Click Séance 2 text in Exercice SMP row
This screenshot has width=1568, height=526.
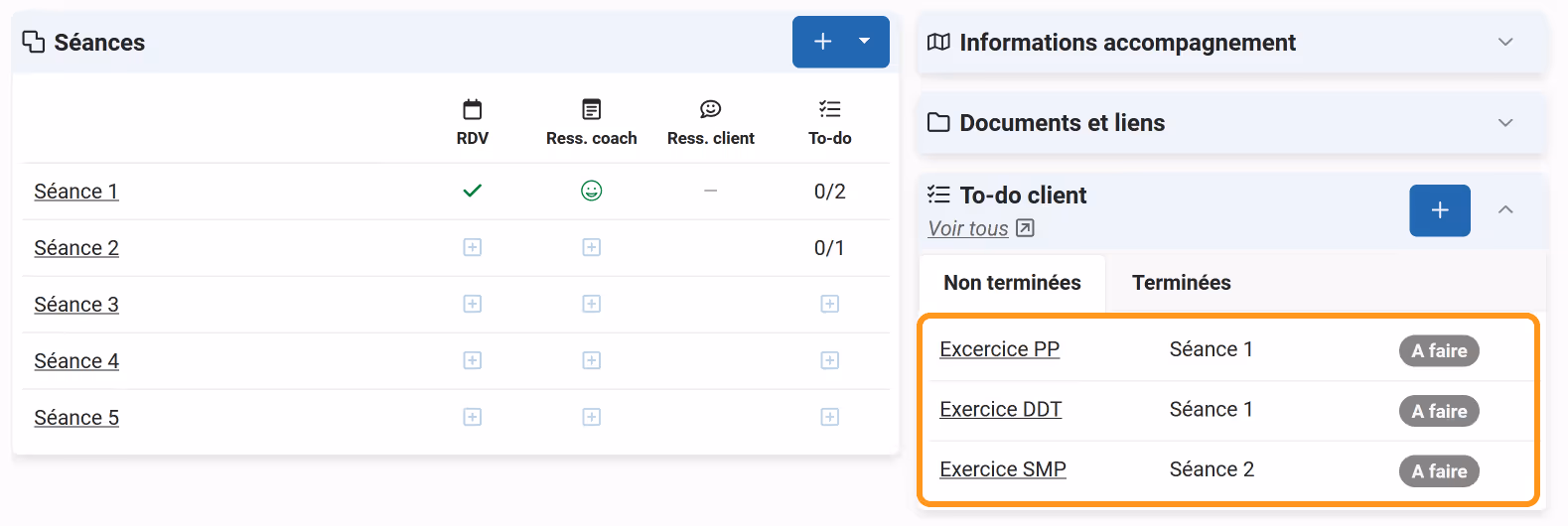point(1212,469)
